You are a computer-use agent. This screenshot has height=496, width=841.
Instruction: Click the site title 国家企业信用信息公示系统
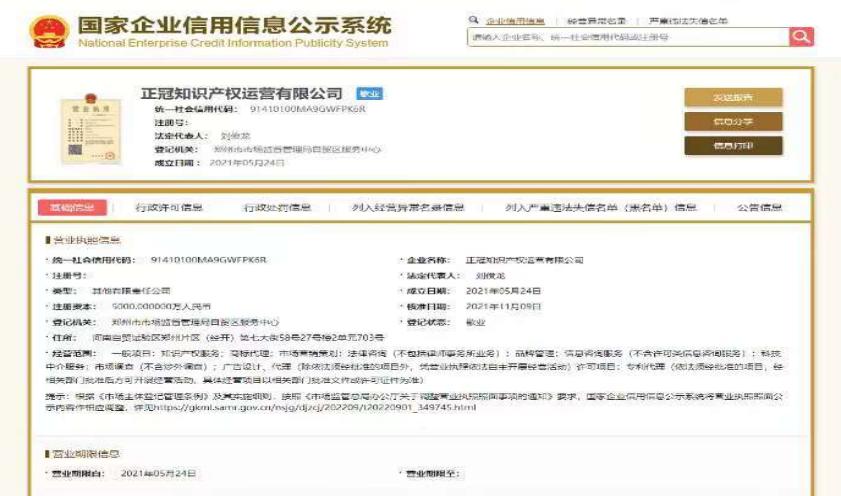coord(234,25)
